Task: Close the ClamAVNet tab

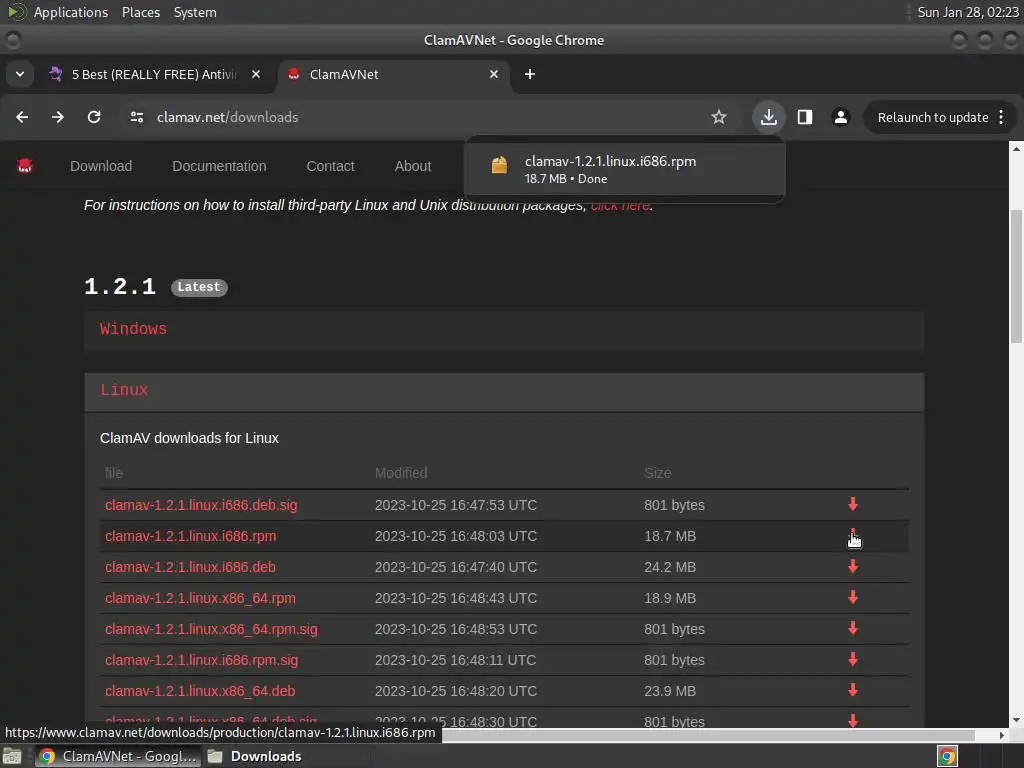Action: click(x=494, y=74)
